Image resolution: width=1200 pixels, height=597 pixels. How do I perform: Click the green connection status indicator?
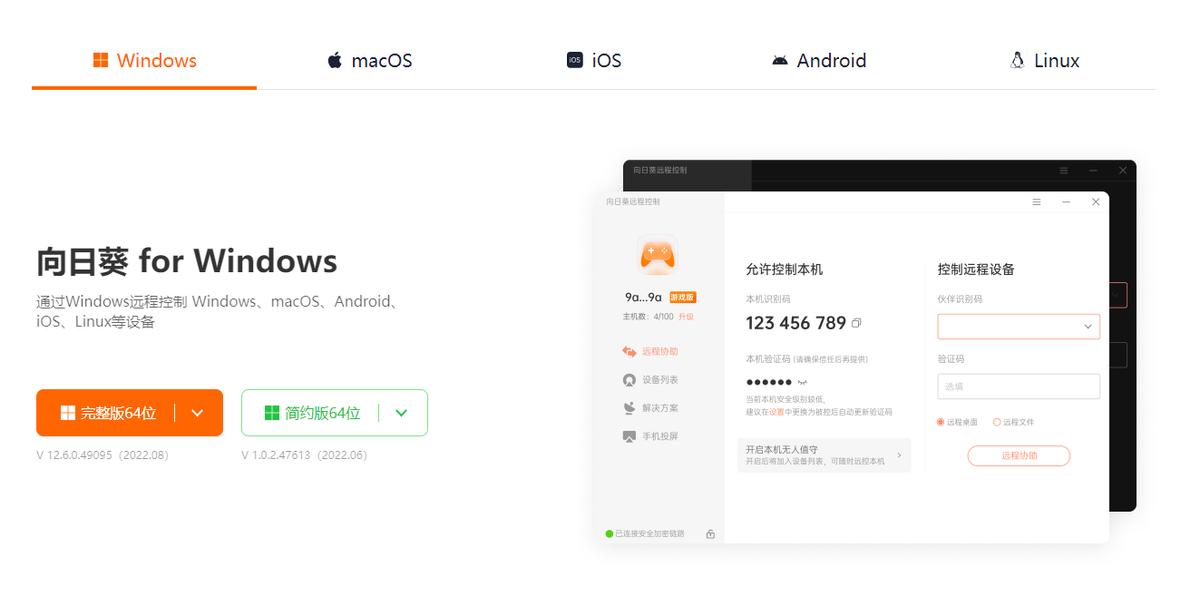(x=609, y=534)
